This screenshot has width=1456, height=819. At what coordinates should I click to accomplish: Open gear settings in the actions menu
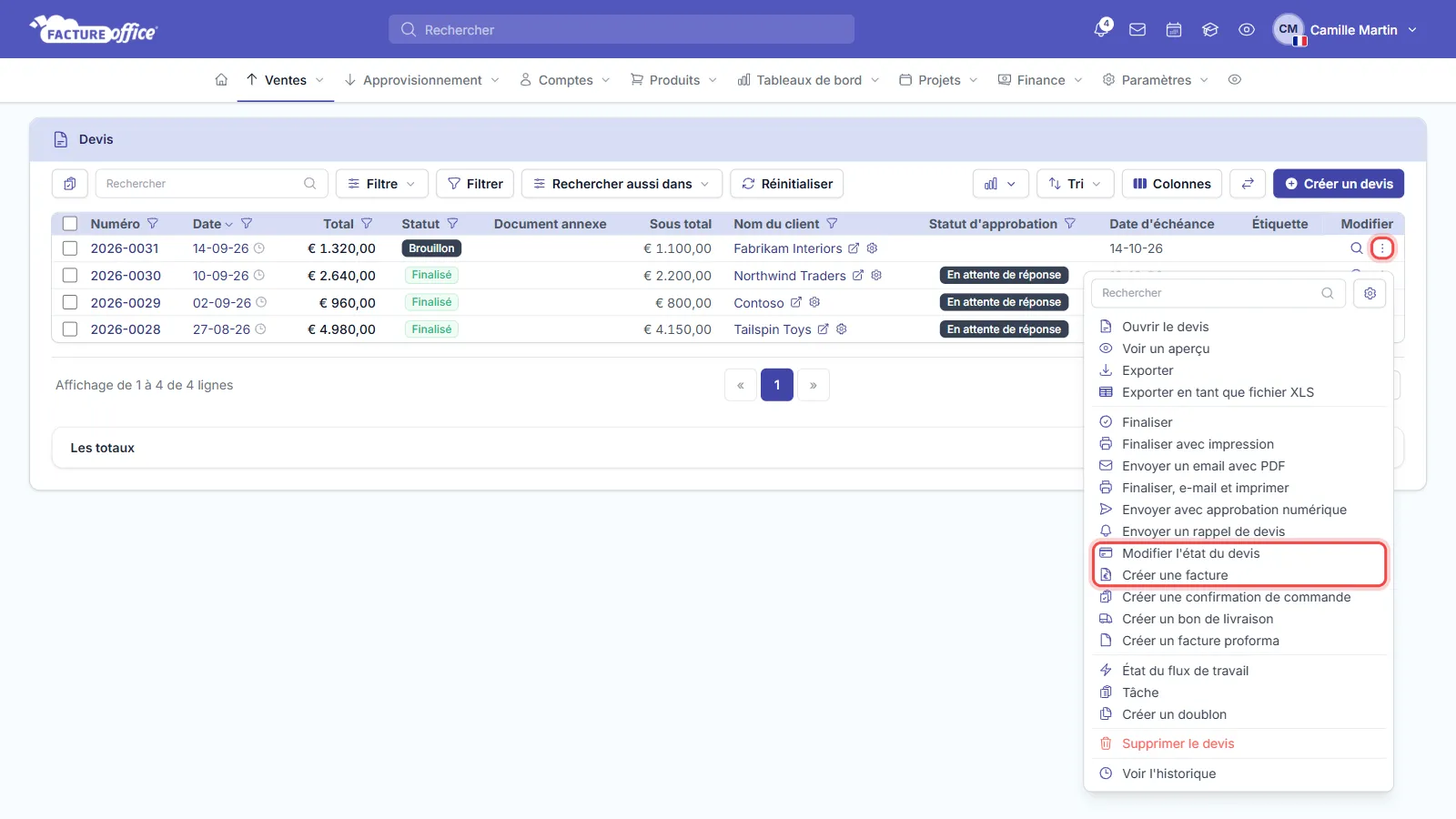[1370, 293]
